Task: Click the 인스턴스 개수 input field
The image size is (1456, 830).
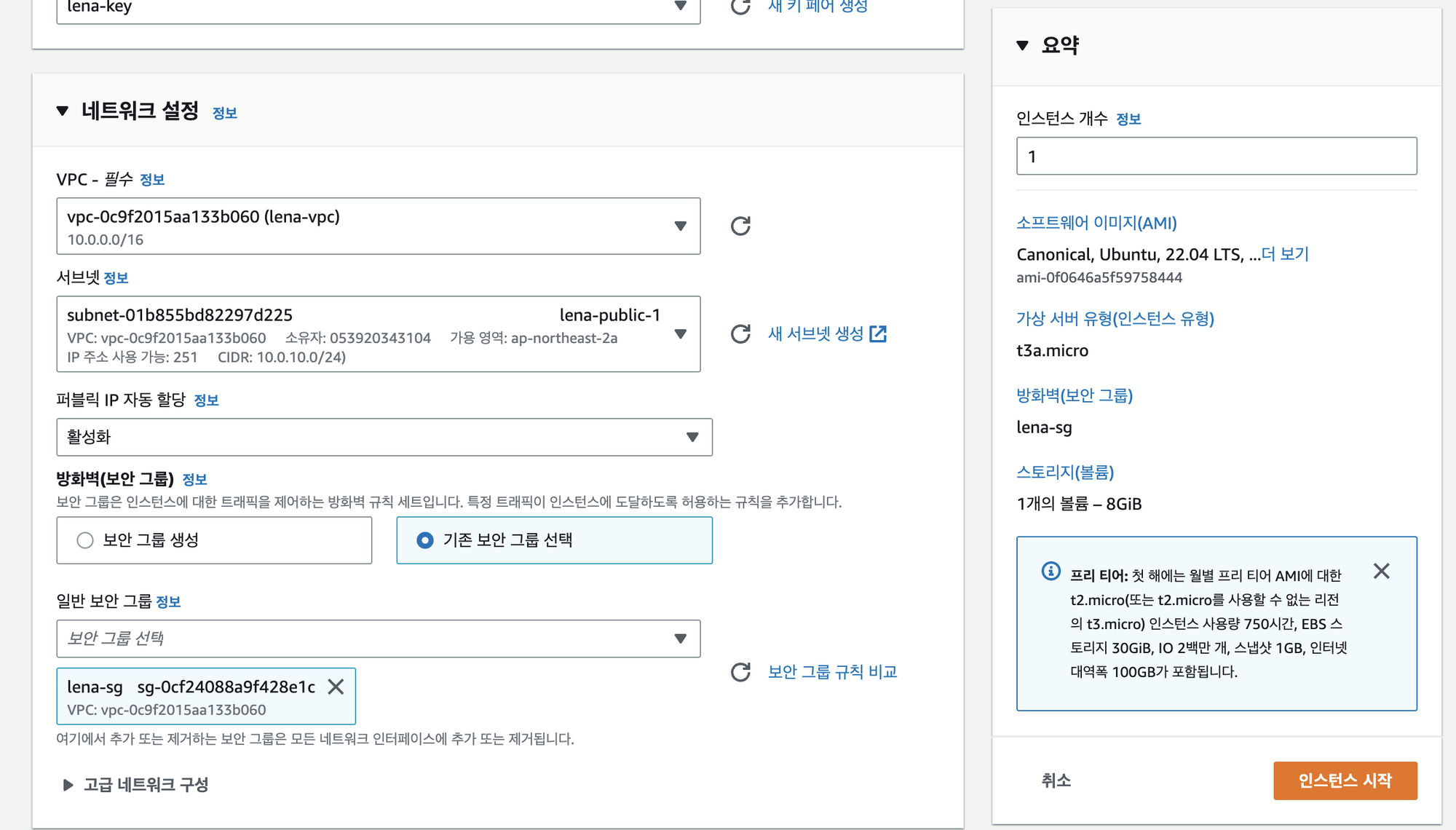Action: pyautogui.click(x=1216, y=157)
